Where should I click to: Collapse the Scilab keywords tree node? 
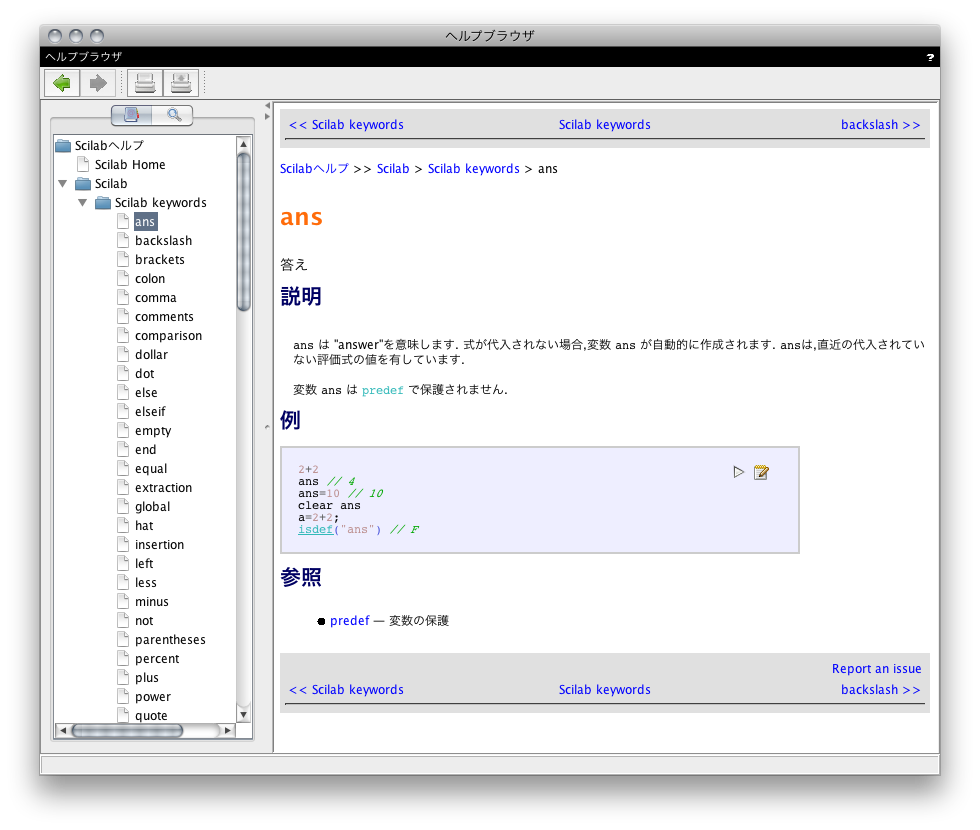[83, 203]
